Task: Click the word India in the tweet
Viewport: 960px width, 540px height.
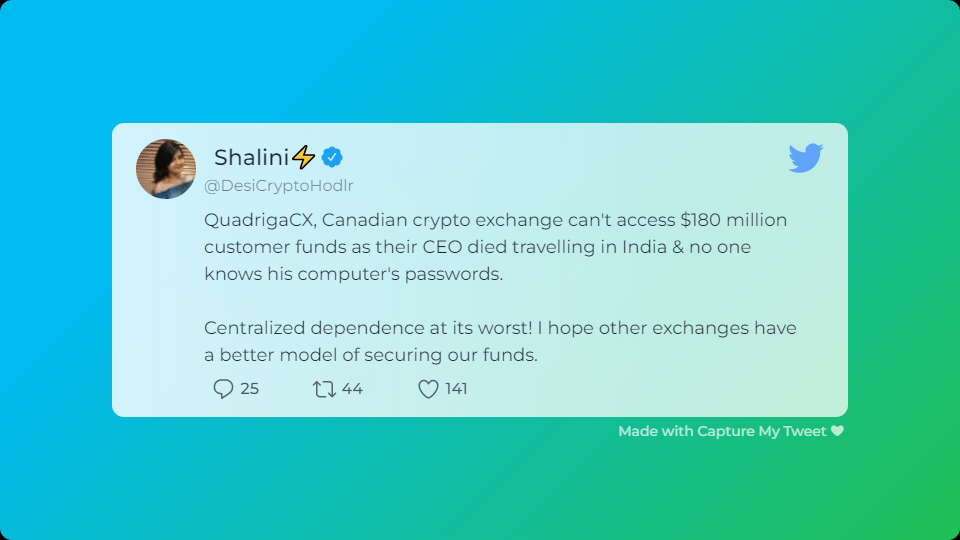Action: pos(645,247)
